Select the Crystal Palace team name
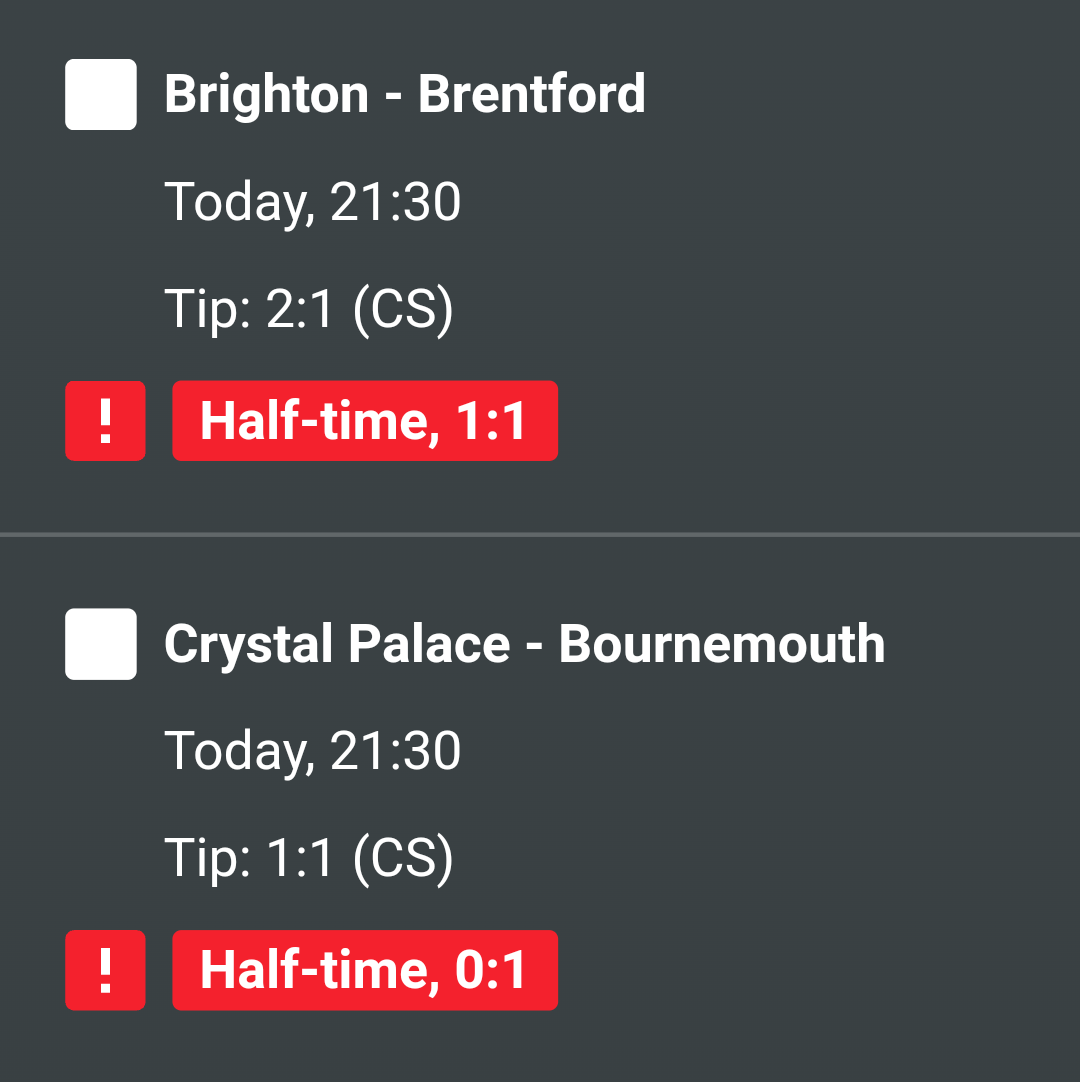The image size is (1080, 1082). (337, 644)
